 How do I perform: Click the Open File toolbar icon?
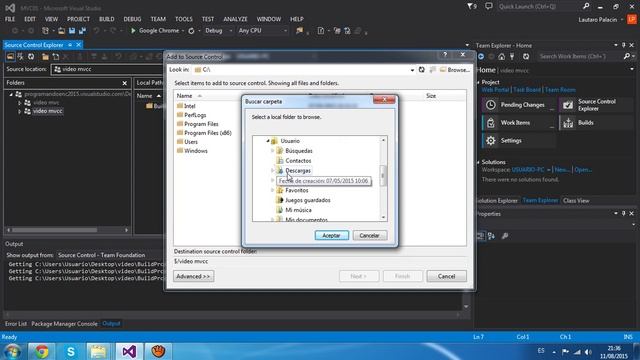tap(61, 31)
